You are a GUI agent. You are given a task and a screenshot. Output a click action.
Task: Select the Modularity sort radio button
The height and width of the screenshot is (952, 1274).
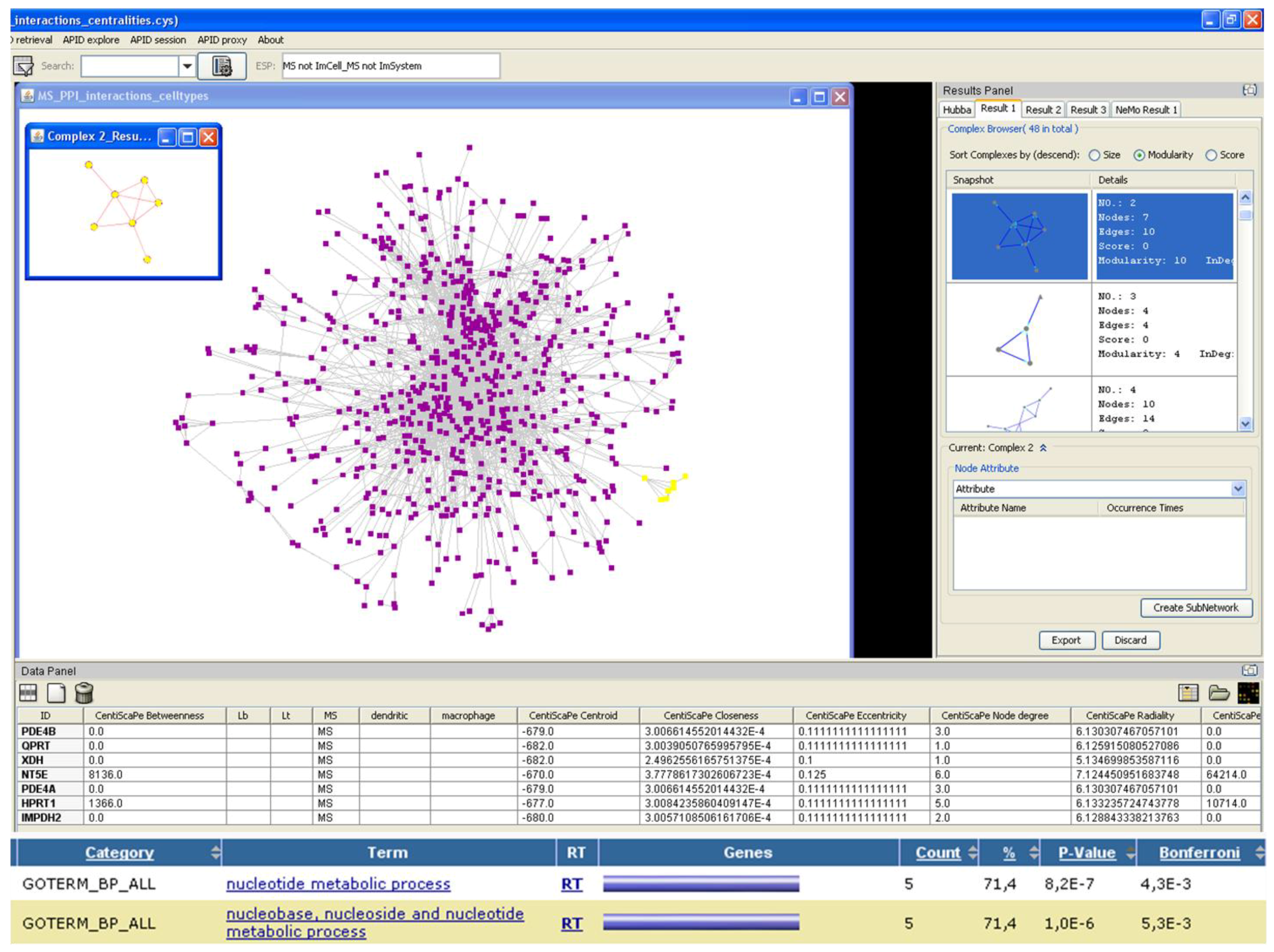pos(1138,155)
